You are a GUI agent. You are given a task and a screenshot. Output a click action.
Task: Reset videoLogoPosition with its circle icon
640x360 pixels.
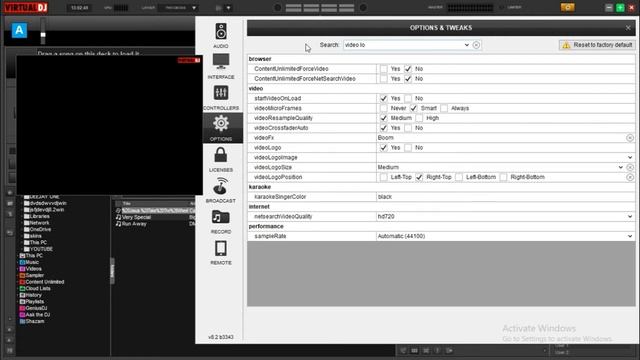630,177
